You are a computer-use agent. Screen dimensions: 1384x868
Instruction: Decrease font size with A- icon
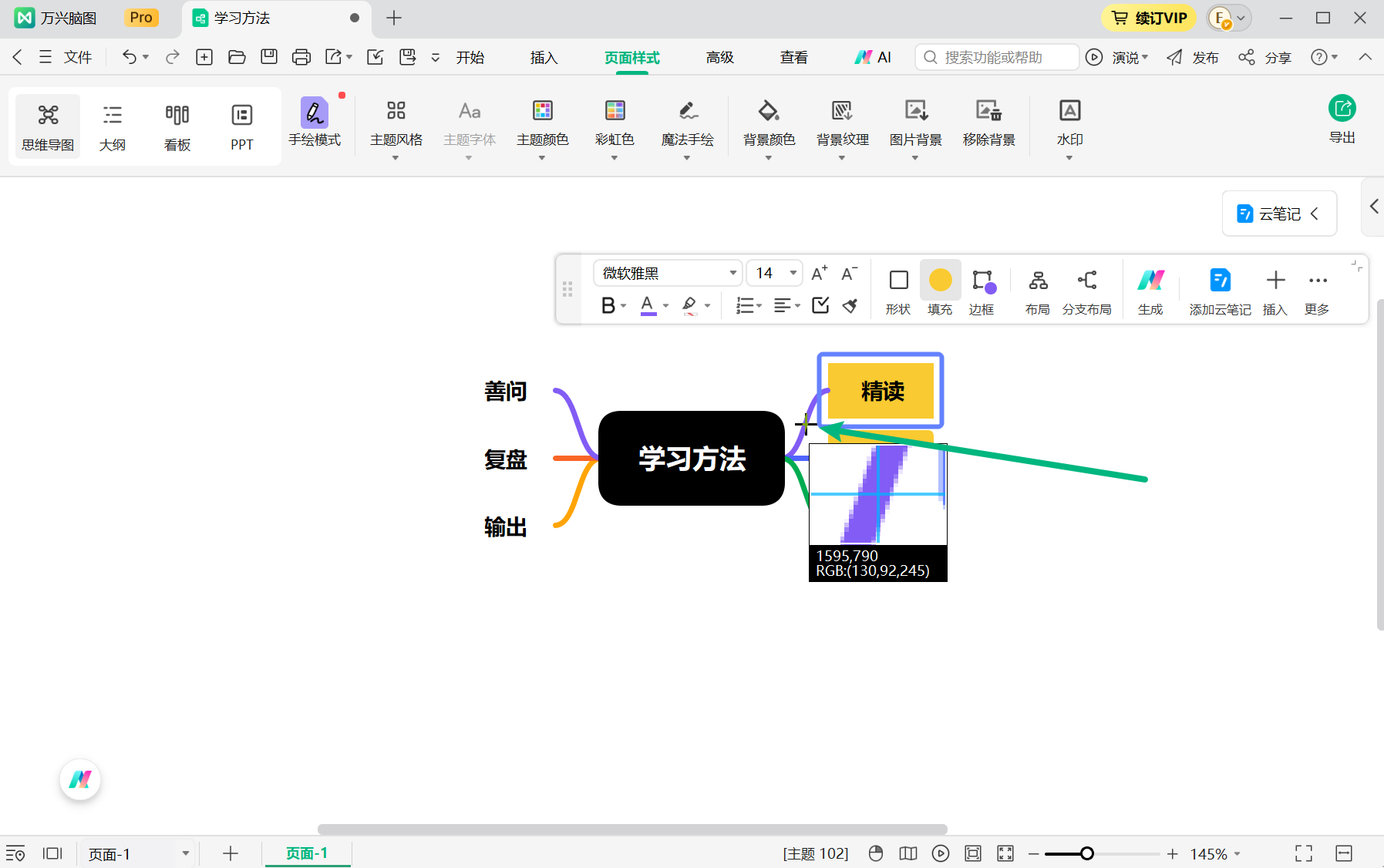point(849,273)
